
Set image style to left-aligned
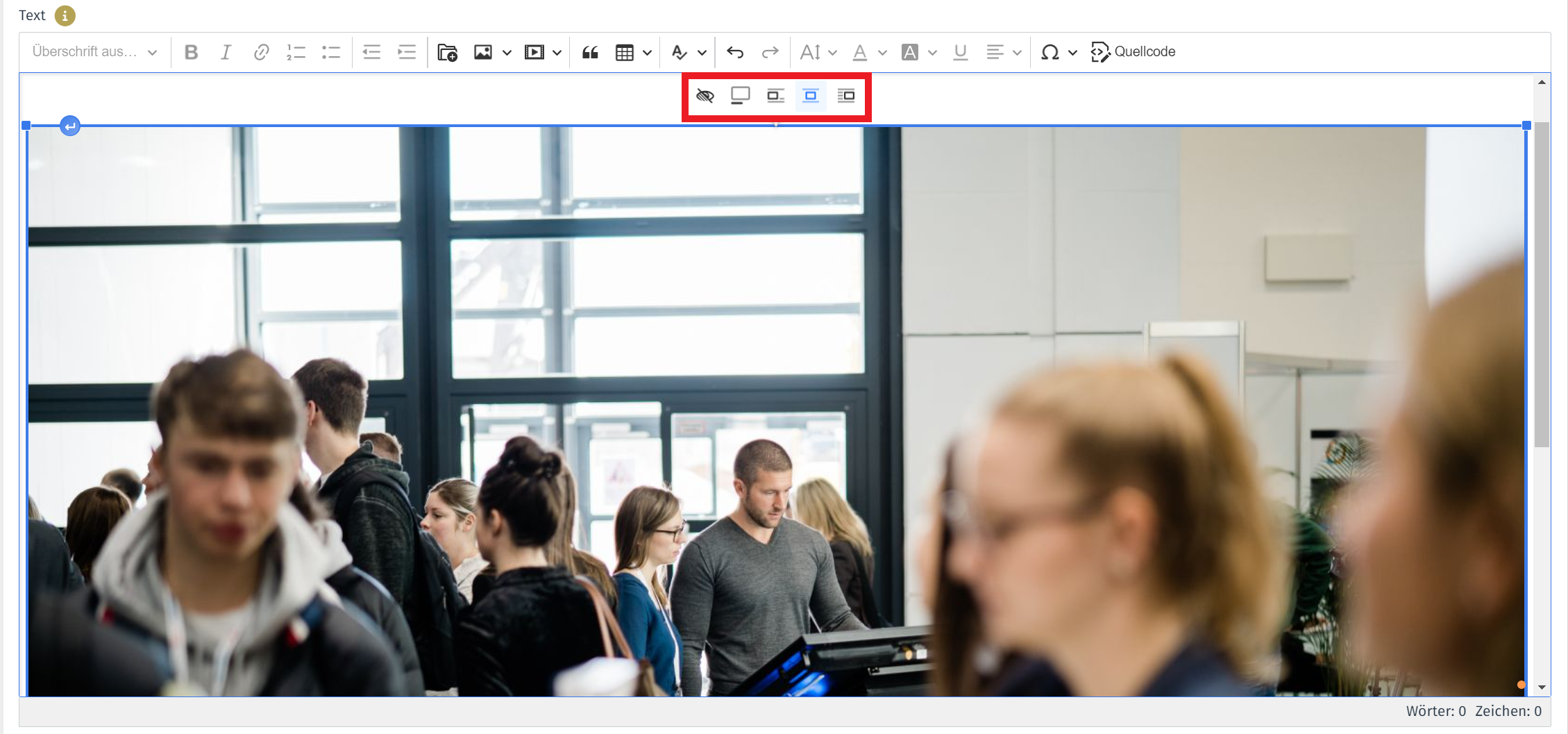[x=775, y=96]
